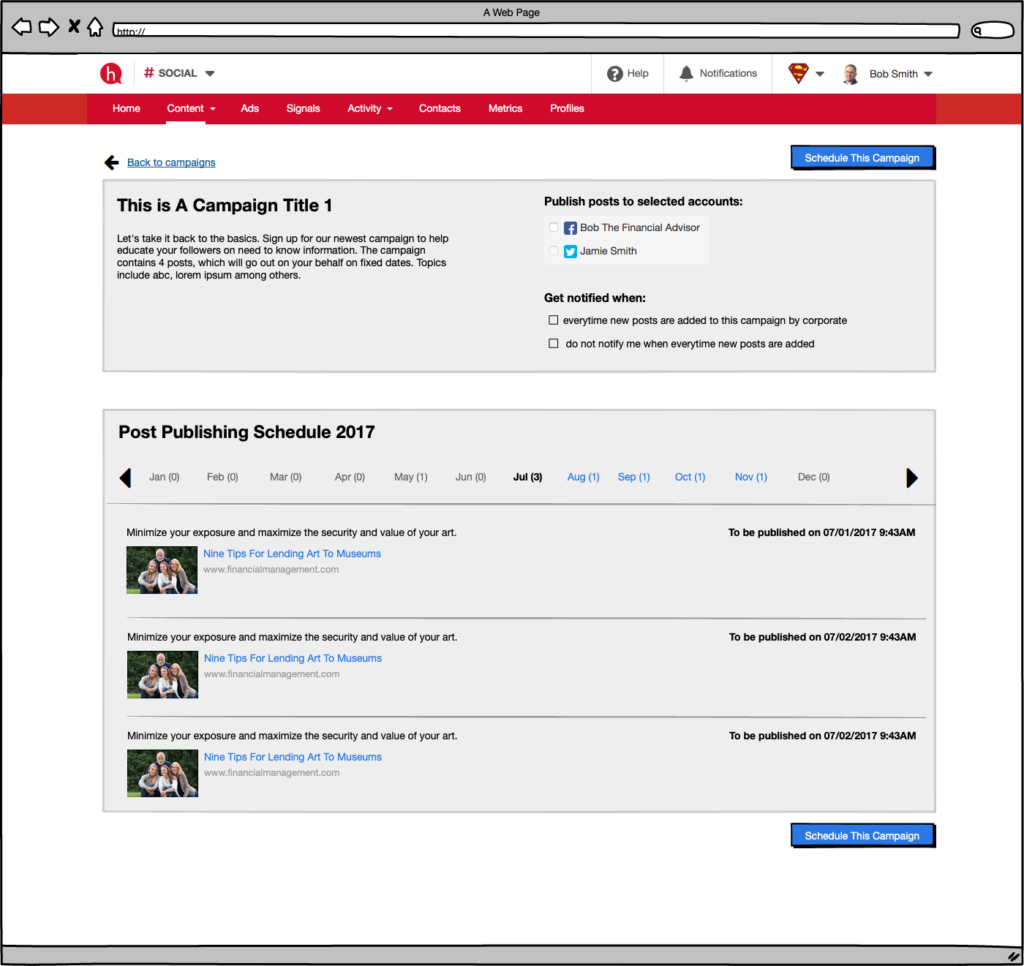The image size is (1024, 966).
Task: Switch to the Sep (1) month
Action: [634, 477]
